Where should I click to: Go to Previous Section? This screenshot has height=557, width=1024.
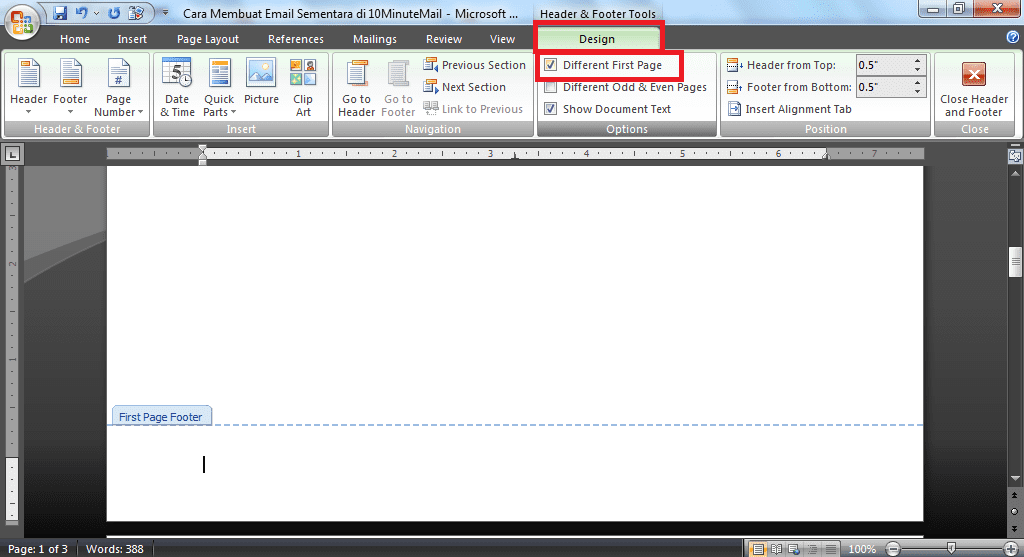tap(474, 65)
